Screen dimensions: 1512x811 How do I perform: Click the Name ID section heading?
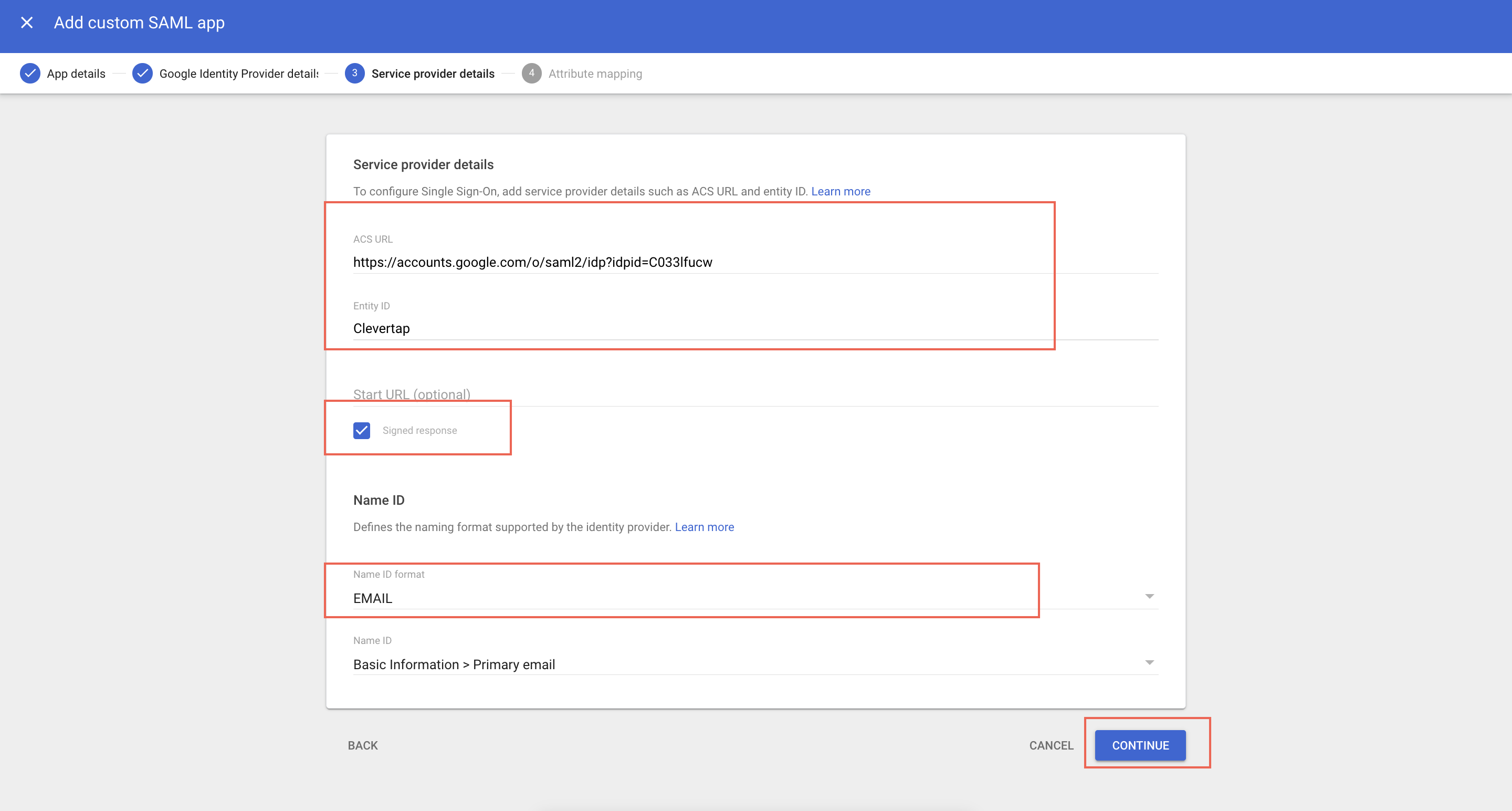379,501
